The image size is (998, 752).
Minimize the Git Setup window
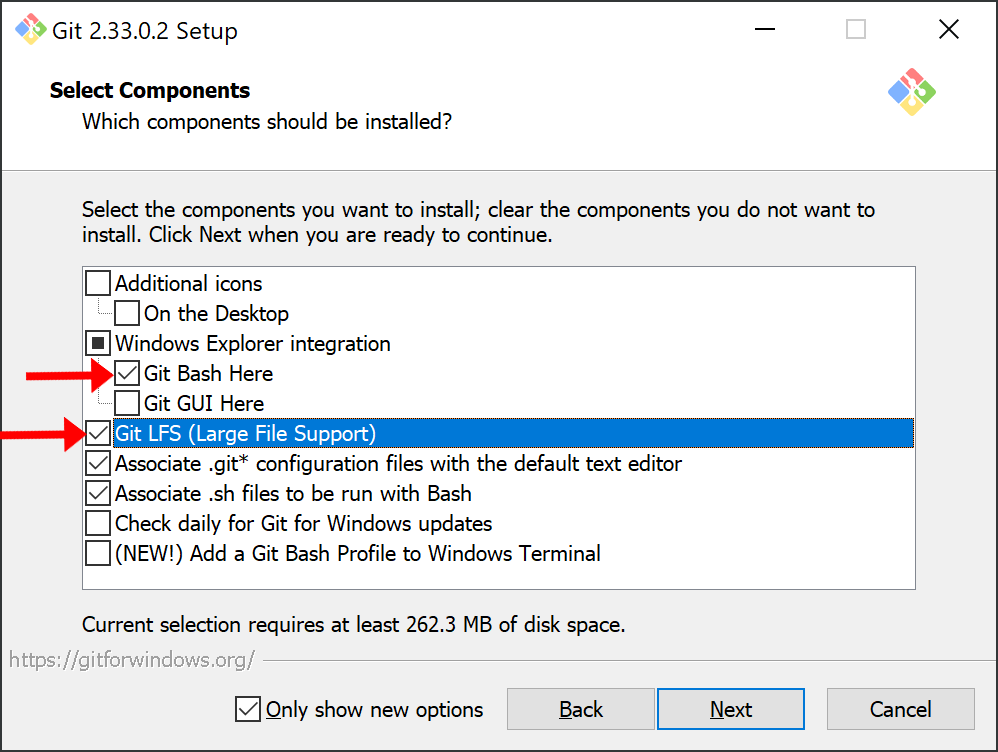(764, 29)
